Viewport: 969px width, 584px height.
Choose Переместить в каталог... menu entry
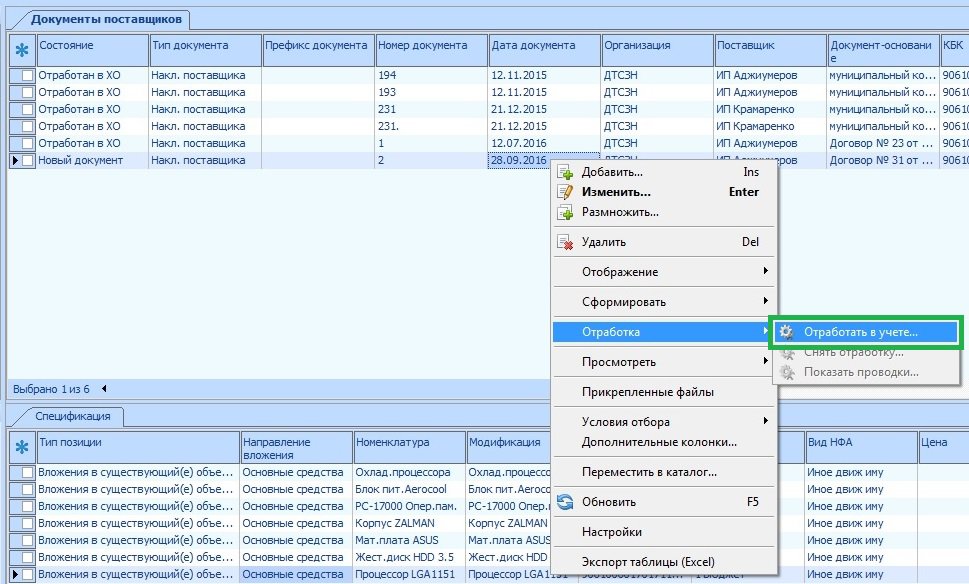pos(664,472)
